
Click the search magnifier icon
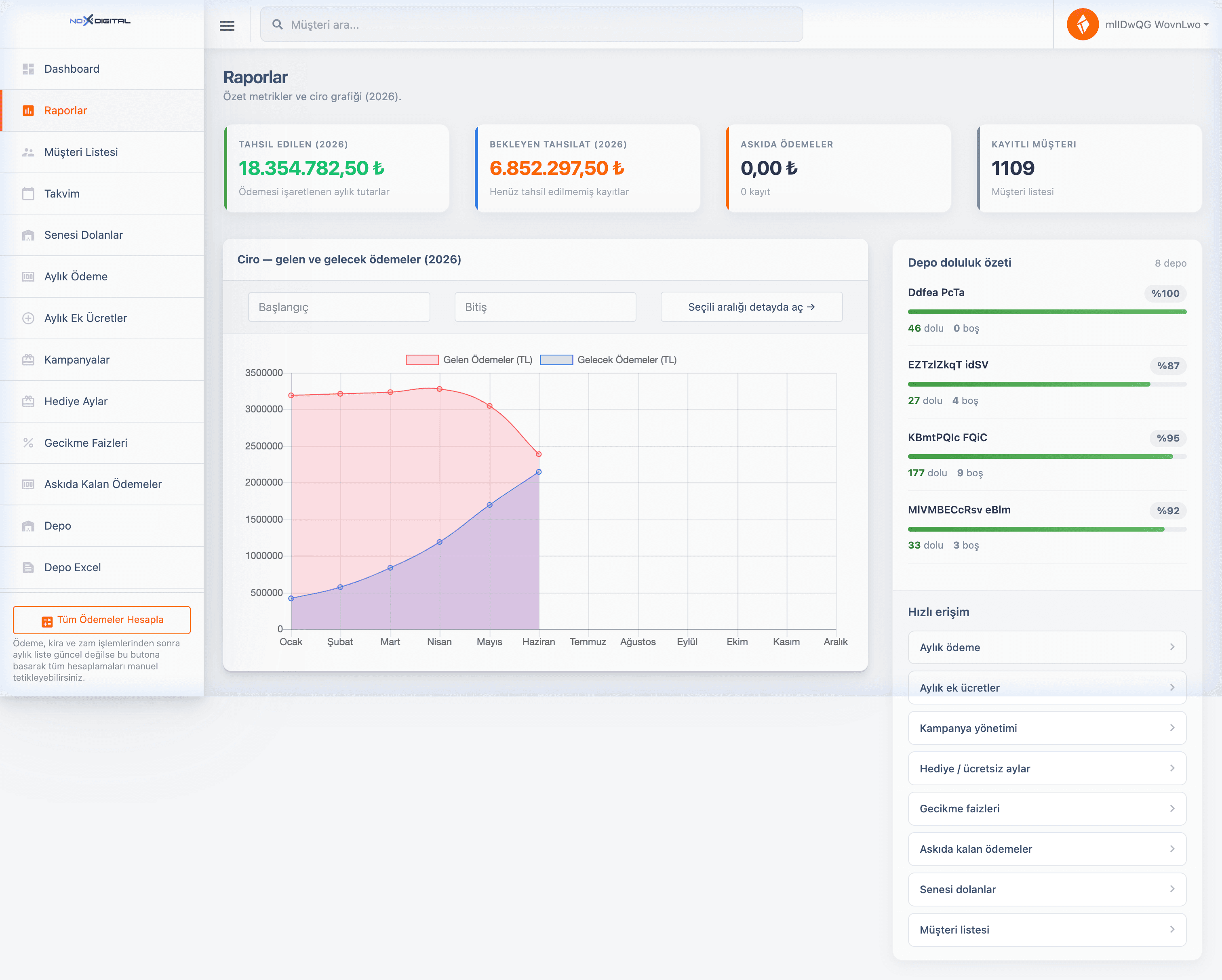pos(277,24)
